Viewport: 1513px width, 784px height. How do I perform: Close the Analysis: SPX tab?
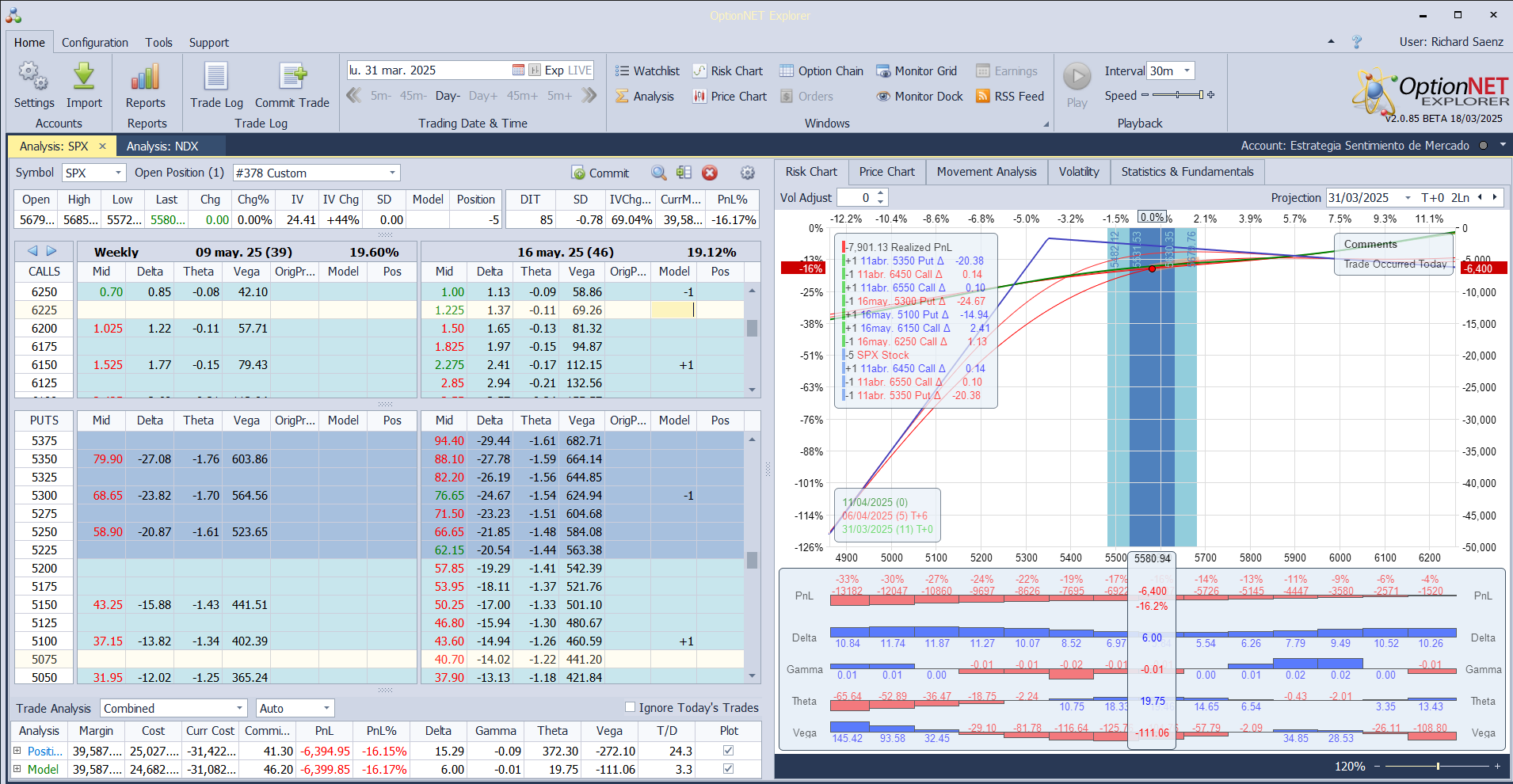click(x=102, y=146)
